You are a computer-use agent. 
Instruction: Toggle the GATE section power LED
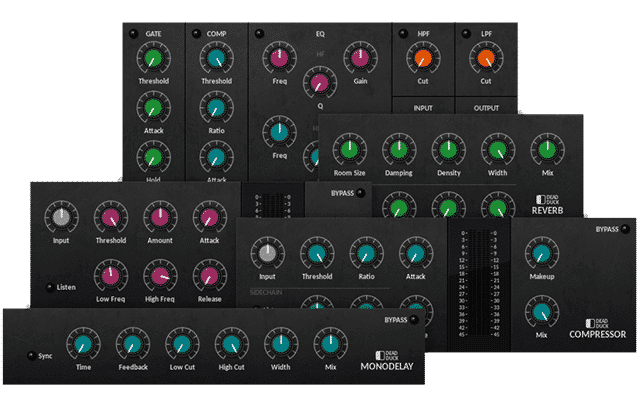133,33
